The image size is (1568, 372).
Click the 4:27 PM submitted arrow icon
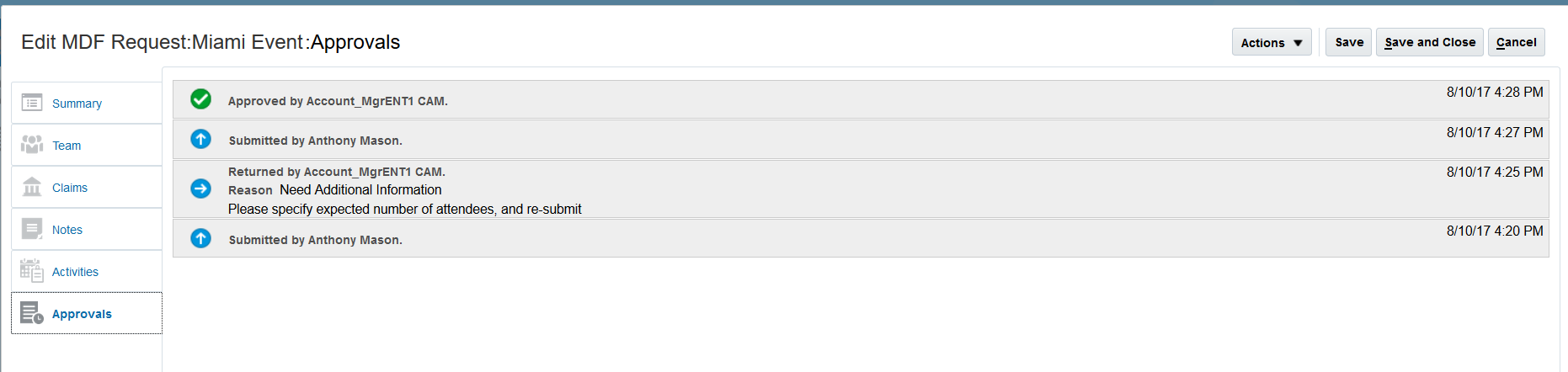[200, 139]
